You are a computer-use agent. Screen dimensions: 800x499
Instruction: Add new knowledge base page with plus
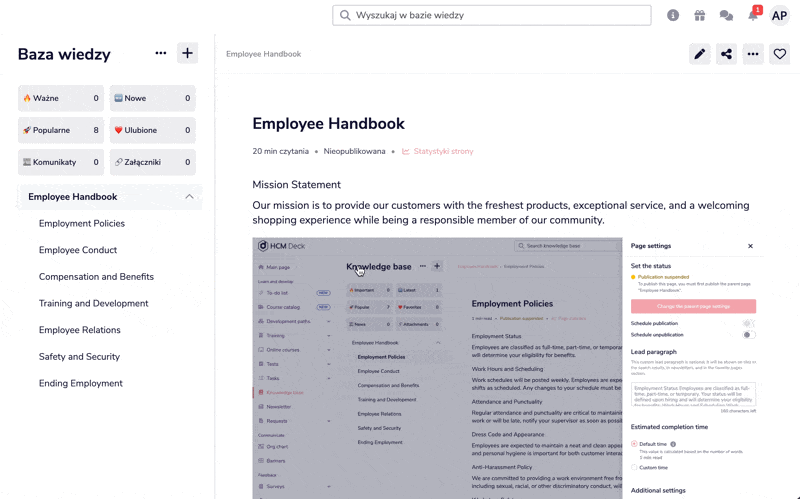click(187, 53)
